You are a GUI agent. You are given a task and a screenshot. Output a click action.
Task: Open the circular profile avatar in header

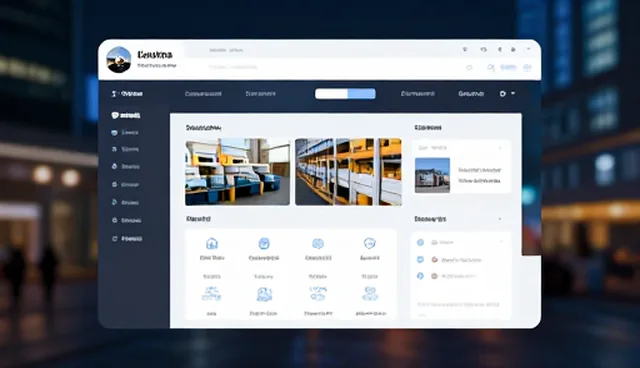pyautogui.click(x=119, y=60)
